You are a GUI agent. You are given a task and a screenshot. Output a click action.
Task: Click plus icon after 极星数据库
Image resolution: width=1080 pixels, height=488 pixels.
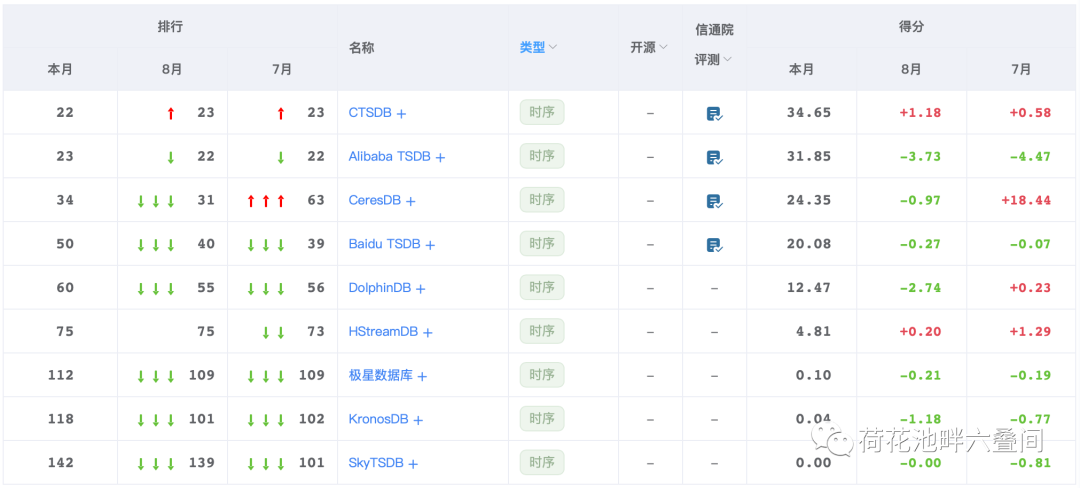coord(422,376)
